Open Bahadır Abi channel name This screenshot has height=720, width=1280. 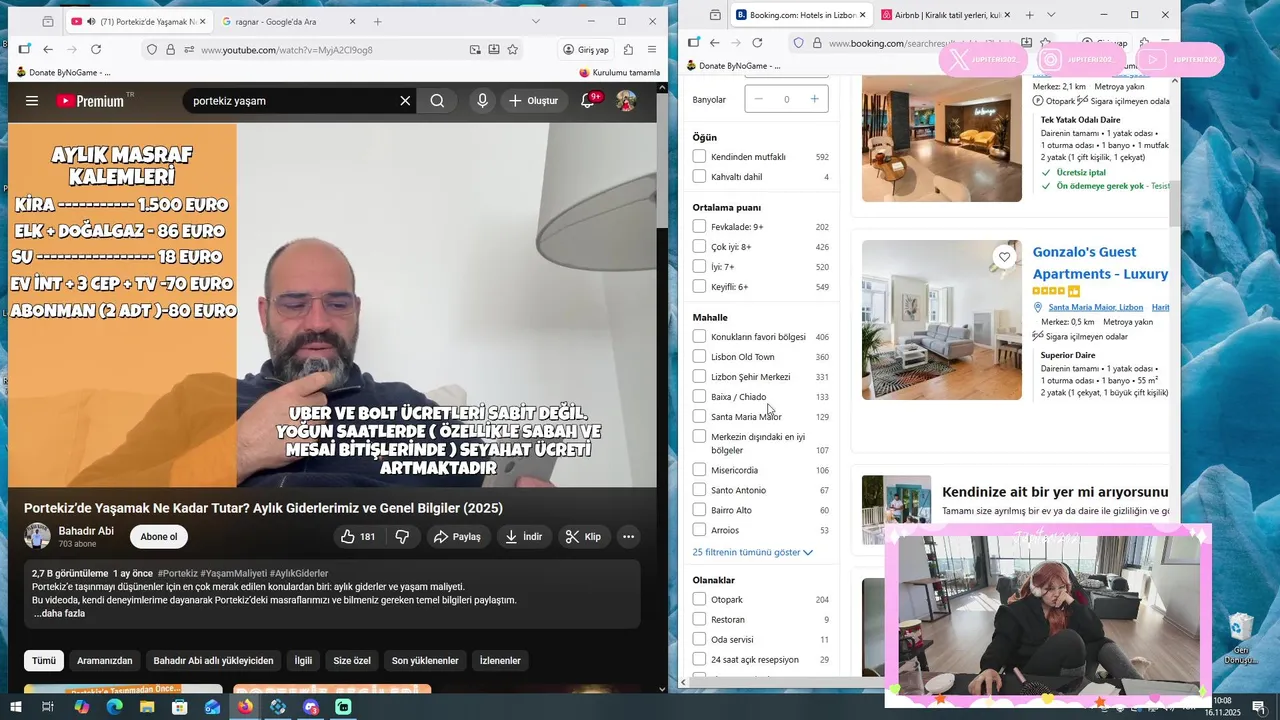click(x=86, y=531)
